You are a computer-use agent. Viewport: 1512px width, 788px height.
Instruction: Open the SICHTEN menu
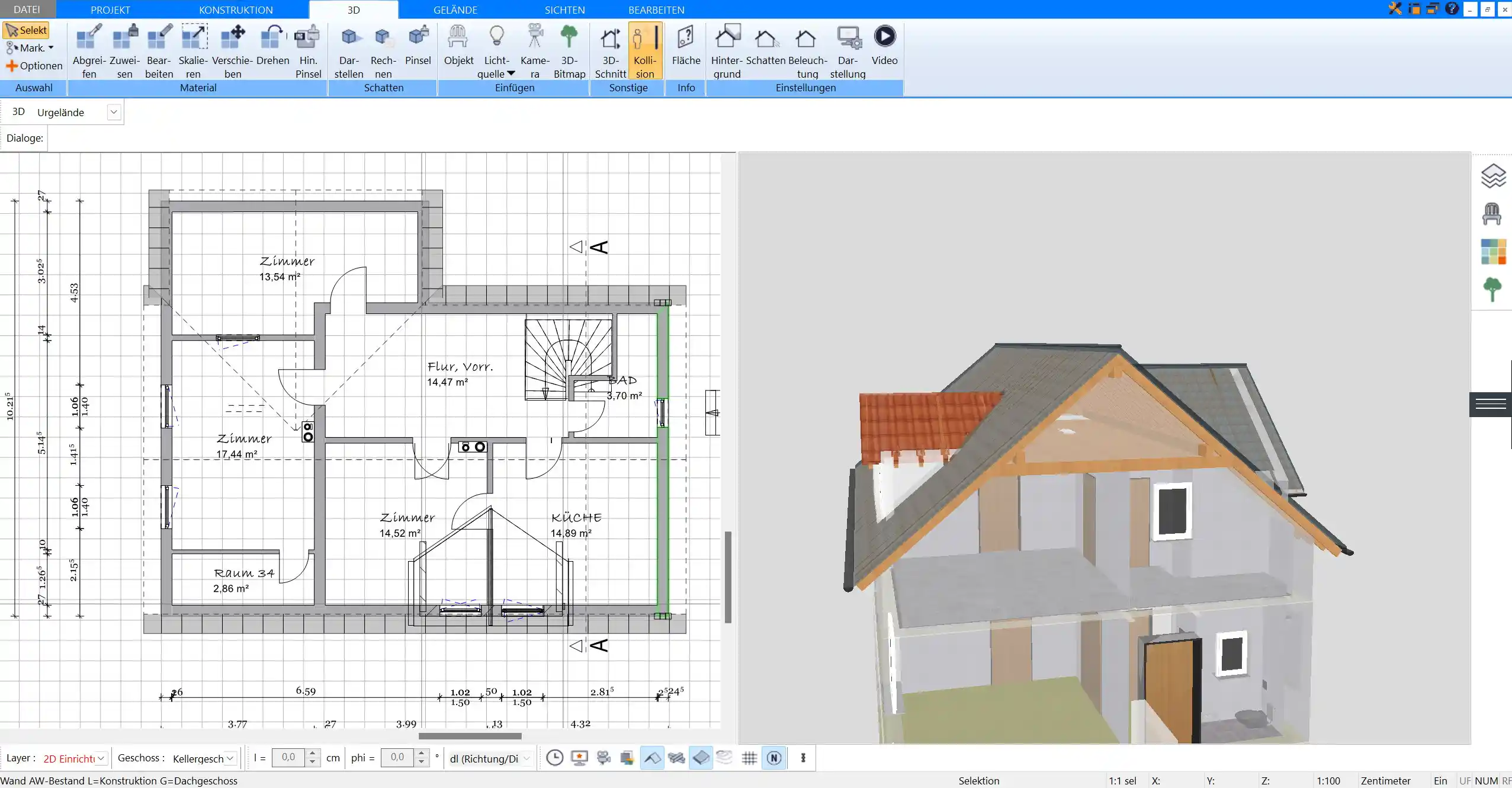coord(565,10)
